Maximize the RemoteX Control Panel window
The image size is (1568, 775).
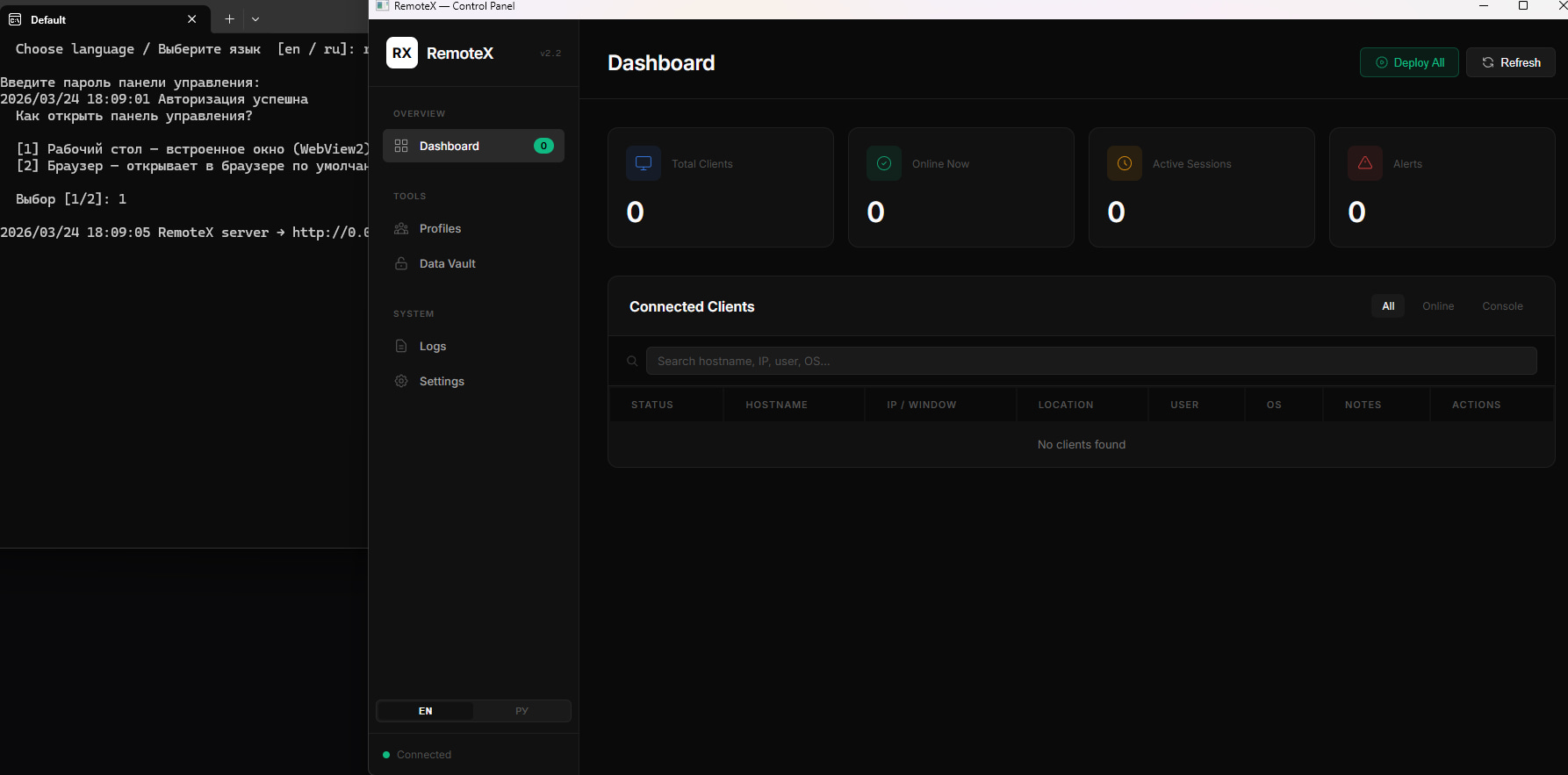1523,6
